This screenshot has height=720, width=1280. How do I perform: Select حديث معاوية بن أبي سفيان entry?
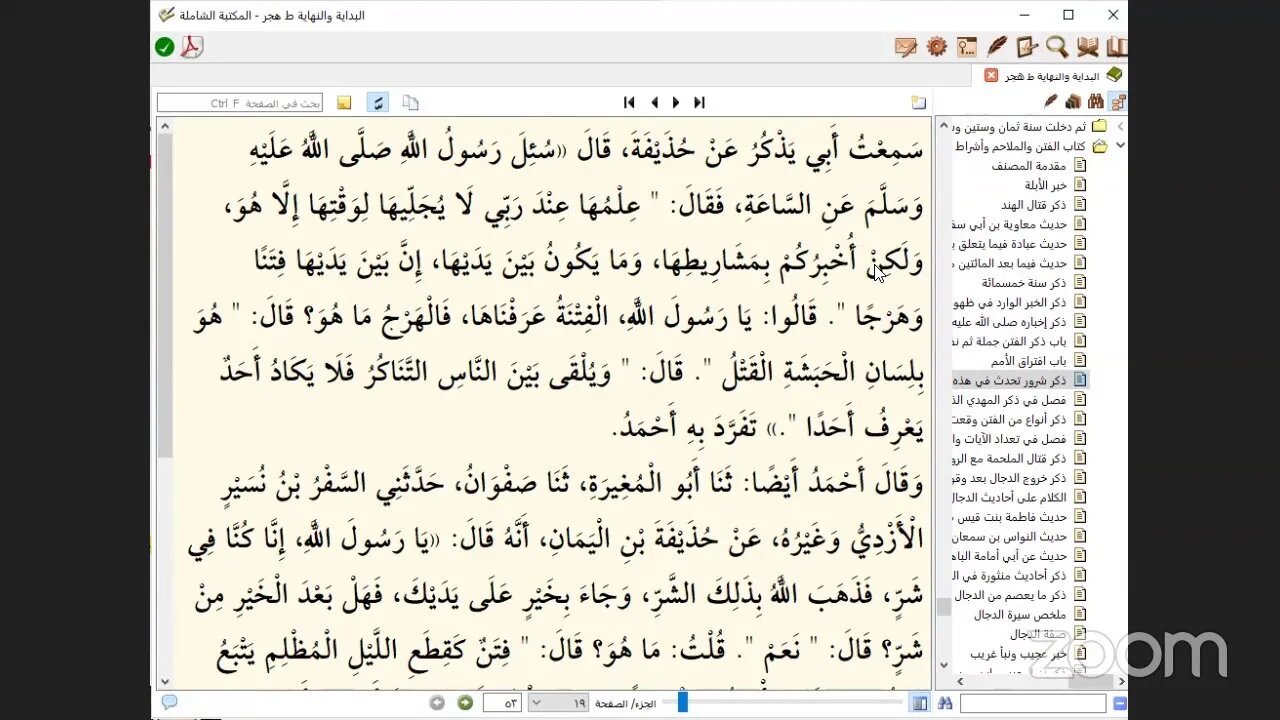pos(1010,224)
